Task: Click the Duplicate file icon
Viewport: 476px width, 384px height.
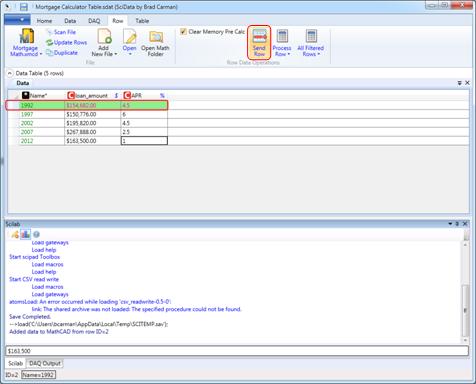Action: point(49,53)
